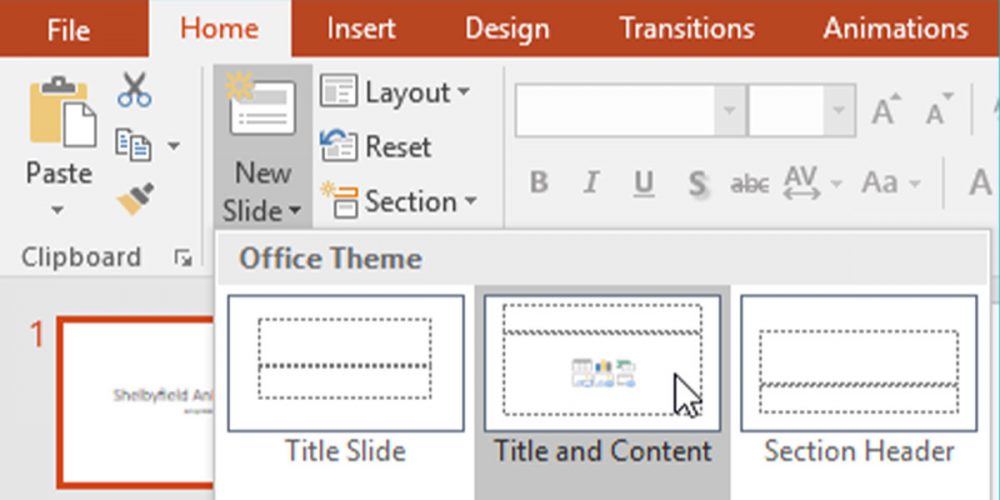Open the Section dropdown menu
This screenshot has height=500, width=1000.
click(x=398, y=201)
